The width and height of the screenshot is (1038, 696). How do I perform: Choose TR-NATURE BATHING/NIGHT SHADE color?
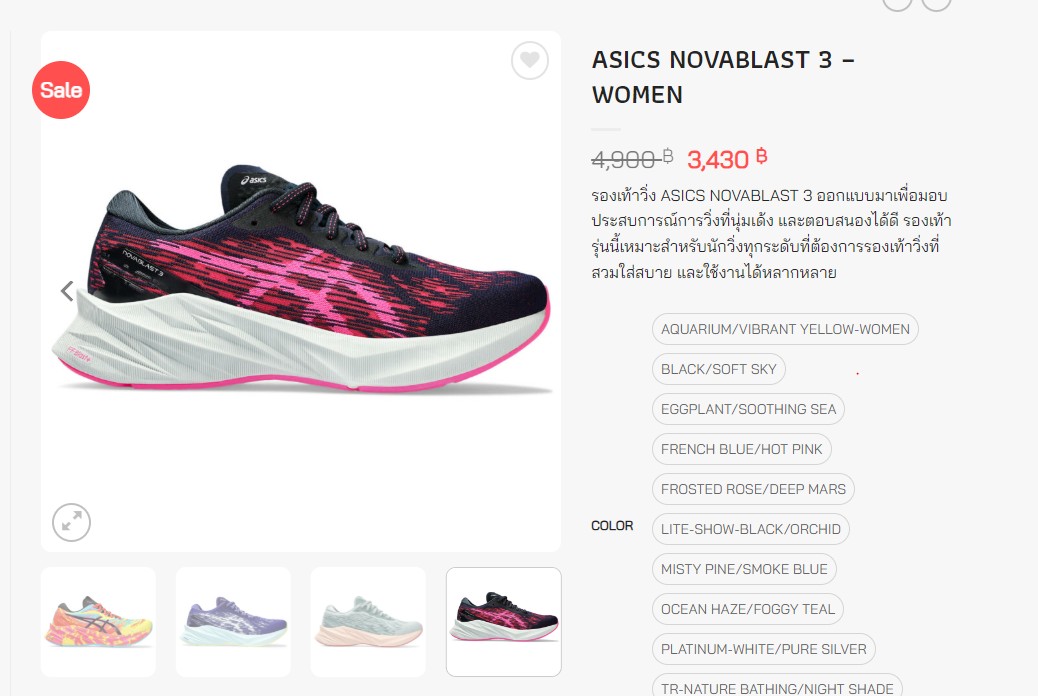(777, 687)
